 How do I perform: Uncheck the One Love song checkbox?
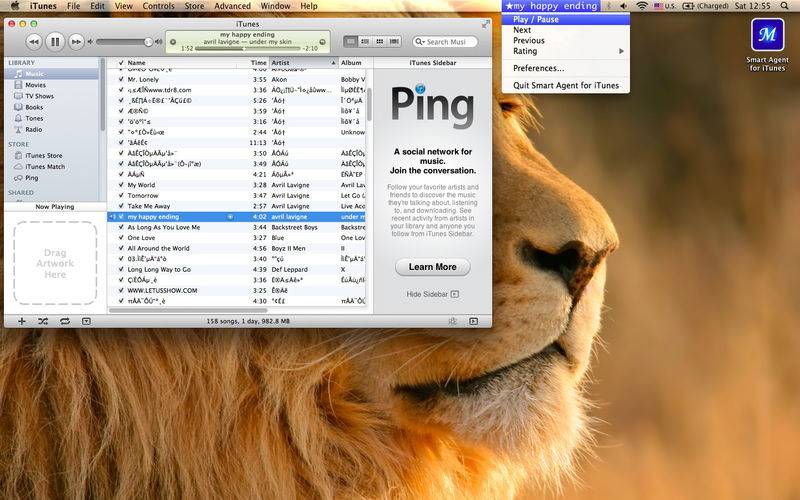click(x=121, y=238)
